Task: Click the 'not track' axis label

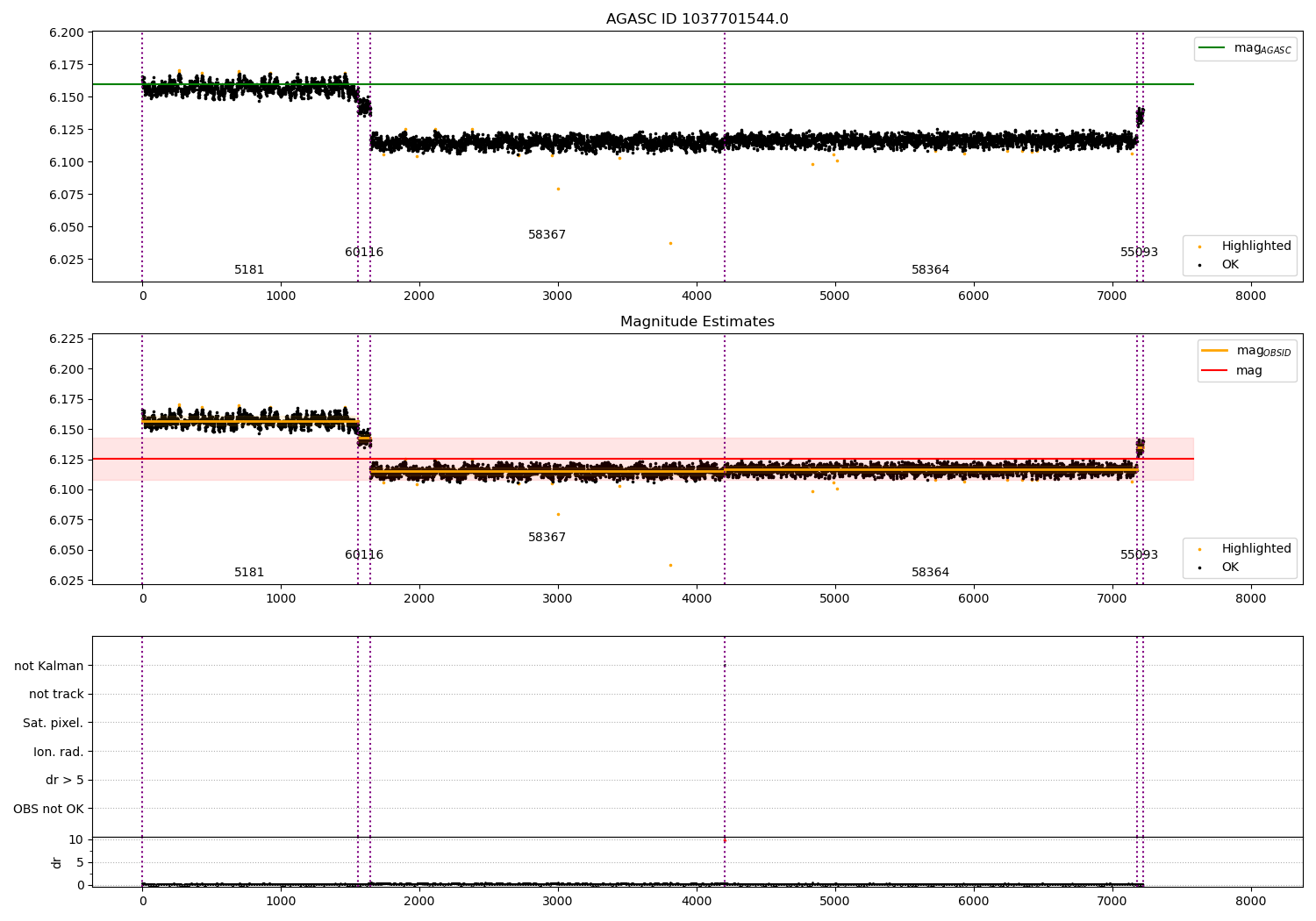Action: click(x=56, y=694)
